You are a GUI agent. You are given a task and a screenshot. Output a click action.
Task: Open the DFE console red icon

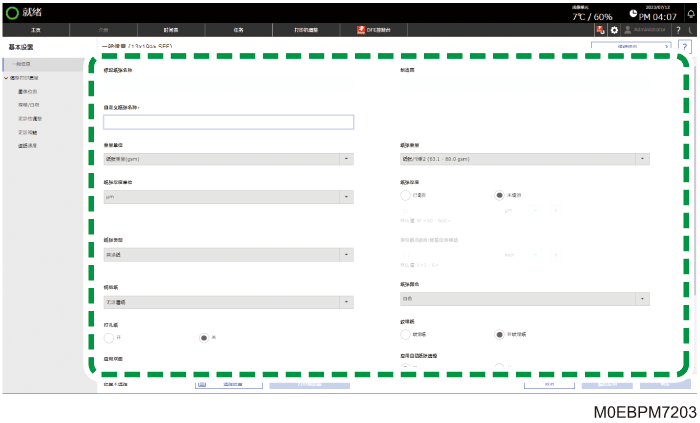tap(361, 30)
